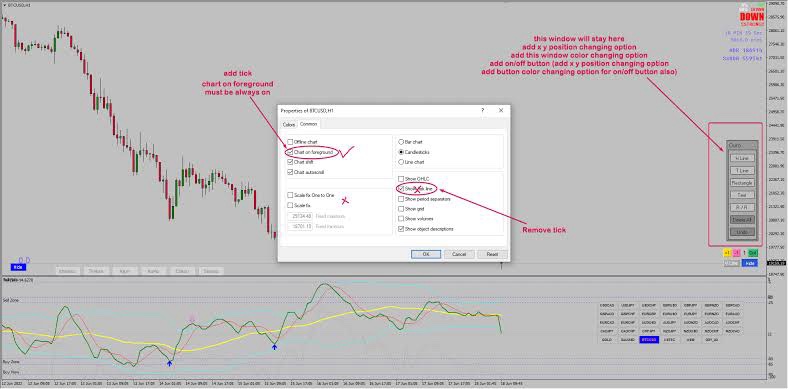Switch to the Colors tab
This screenshot has height=389, width=788.
point(288,124)
